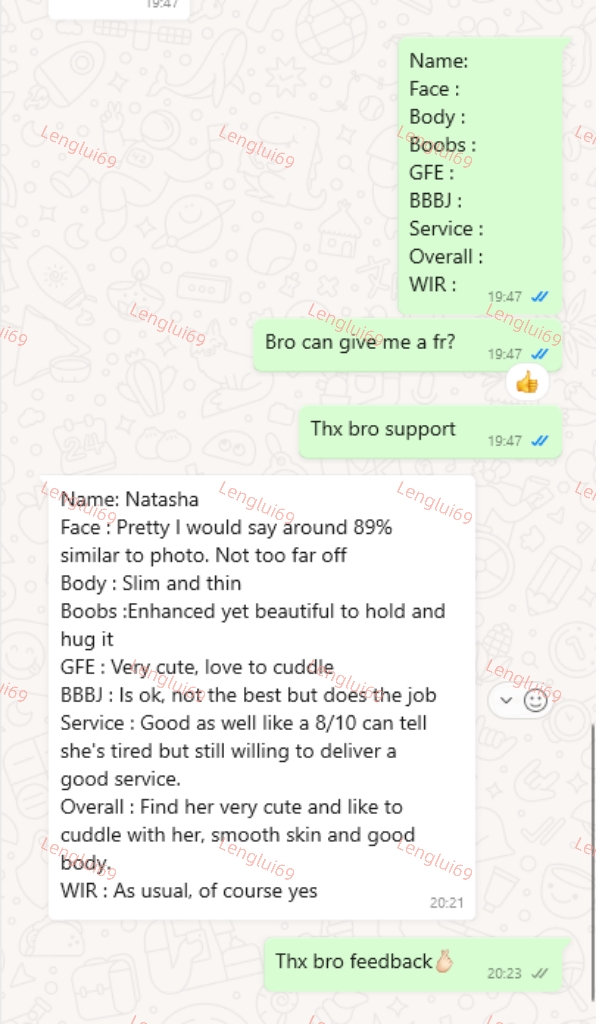Click blue read ticks on the template message

point(540,296)
